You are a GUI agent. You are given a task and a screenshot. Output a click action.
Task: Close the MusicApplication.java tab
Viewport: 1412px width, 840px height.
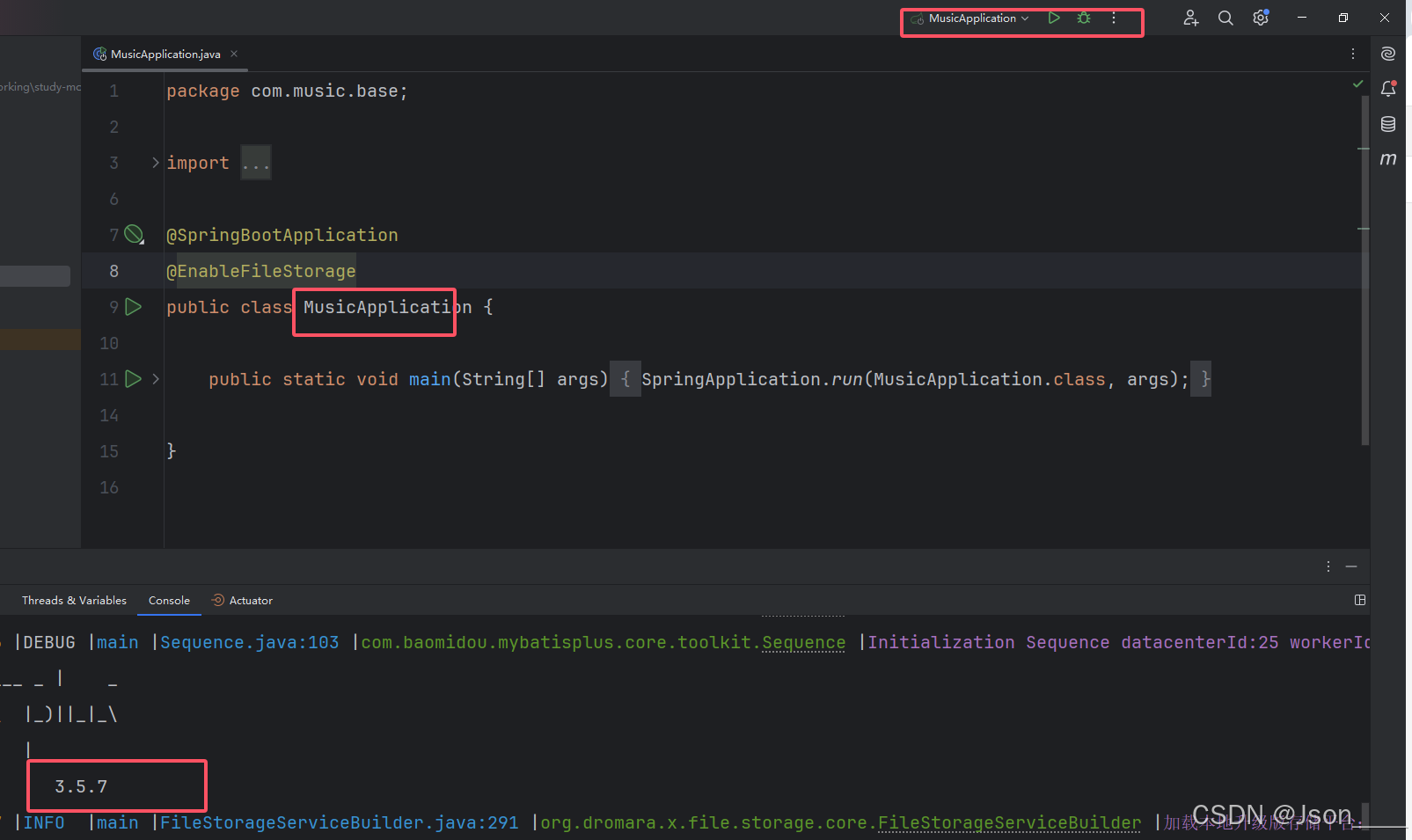[x=234, y=54]
